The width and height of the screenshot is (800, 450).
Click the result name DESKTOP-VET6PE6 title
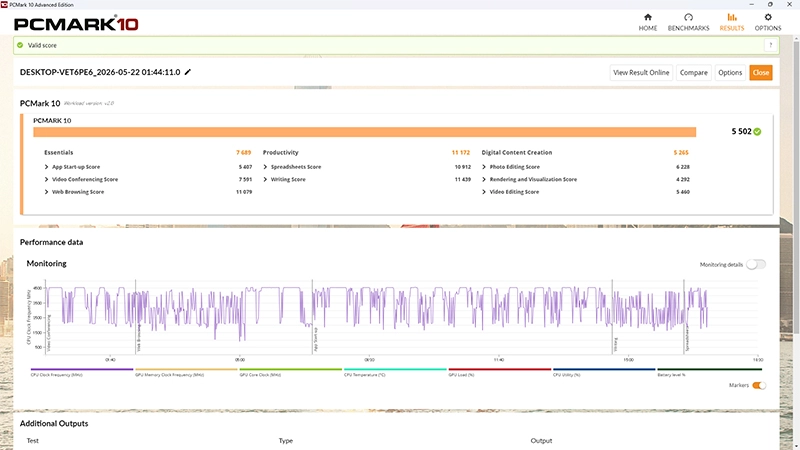pyautogui.click(x=100, y=72)
